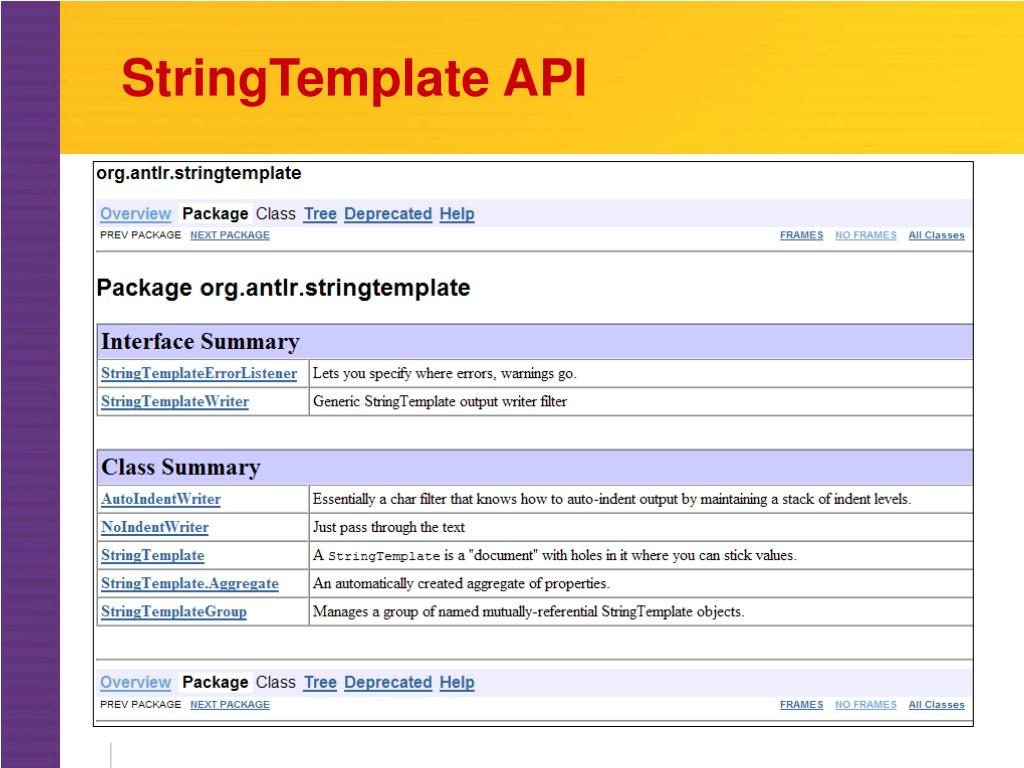
Task: Click the 'StringTemplate API' slide title
Action: (x=353, y=79)
